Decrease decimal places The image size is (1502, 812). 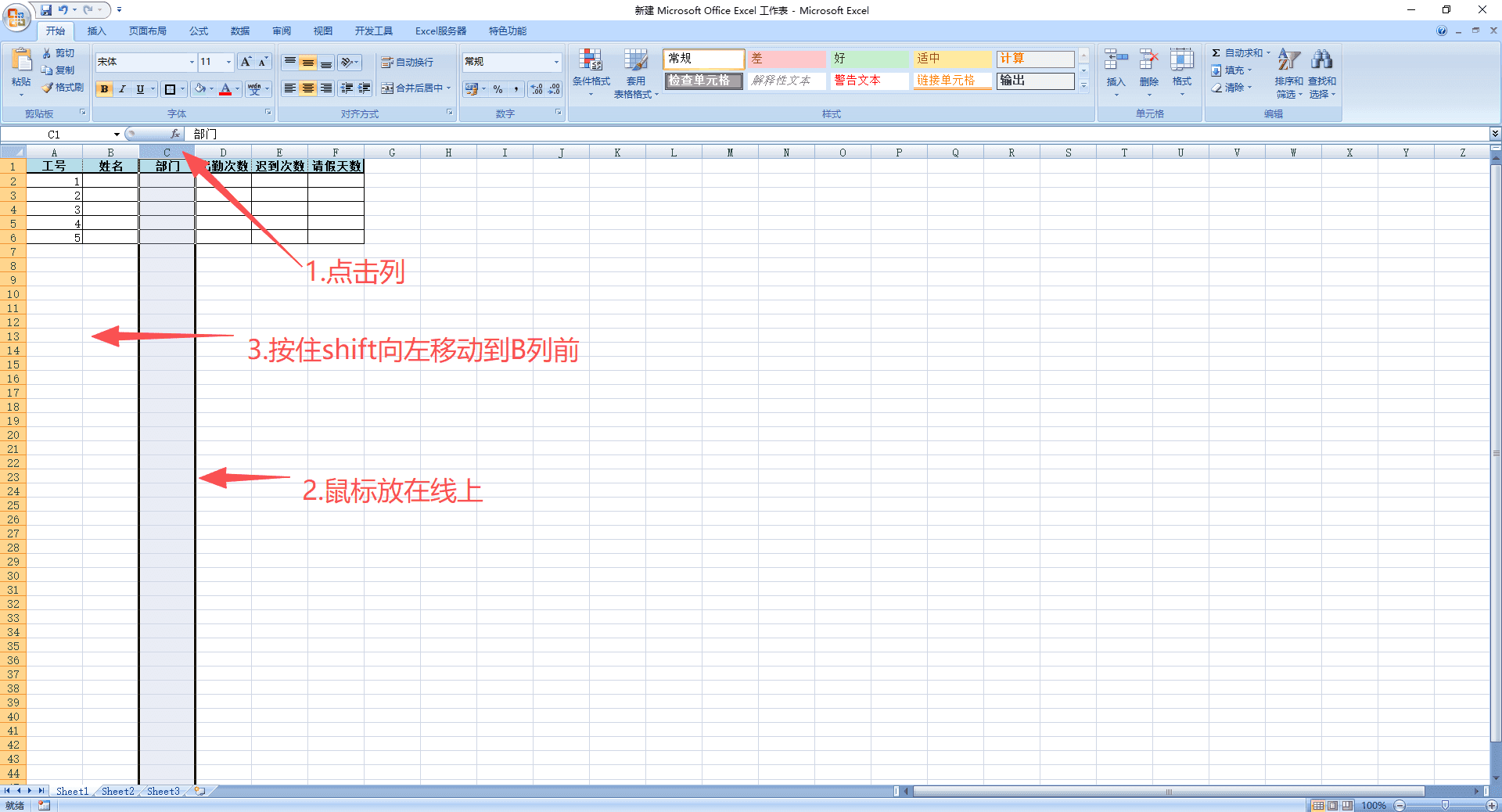[x=554, y=89]
